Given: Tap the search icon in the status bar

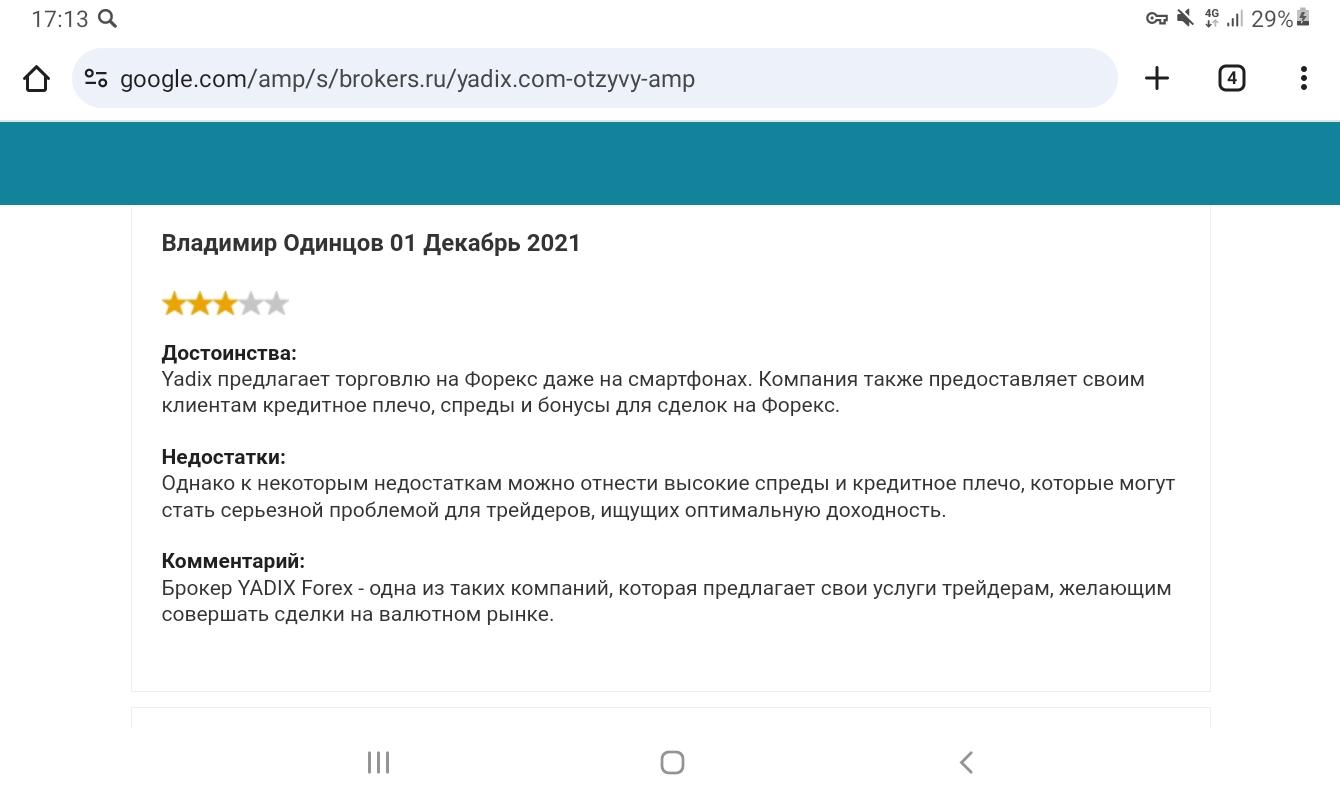Looking at the screenshot, I should (x=107, y=17).
